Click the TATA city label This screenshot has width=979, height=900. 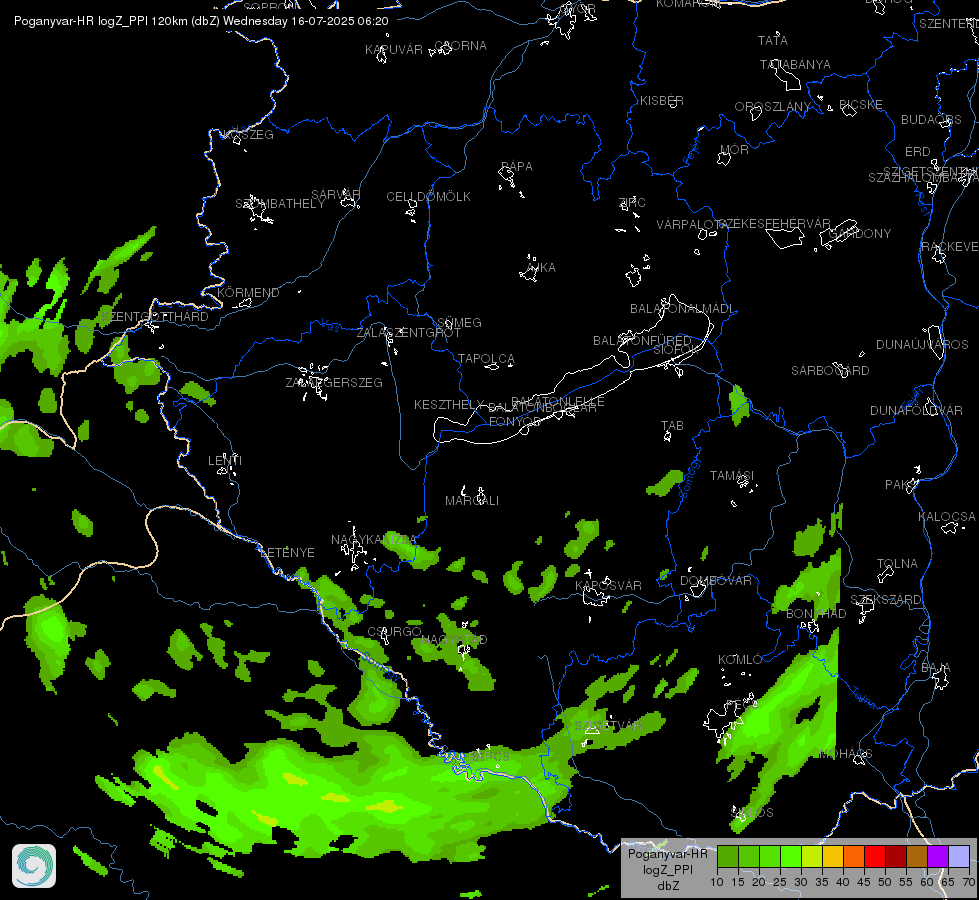pos(773,41)
